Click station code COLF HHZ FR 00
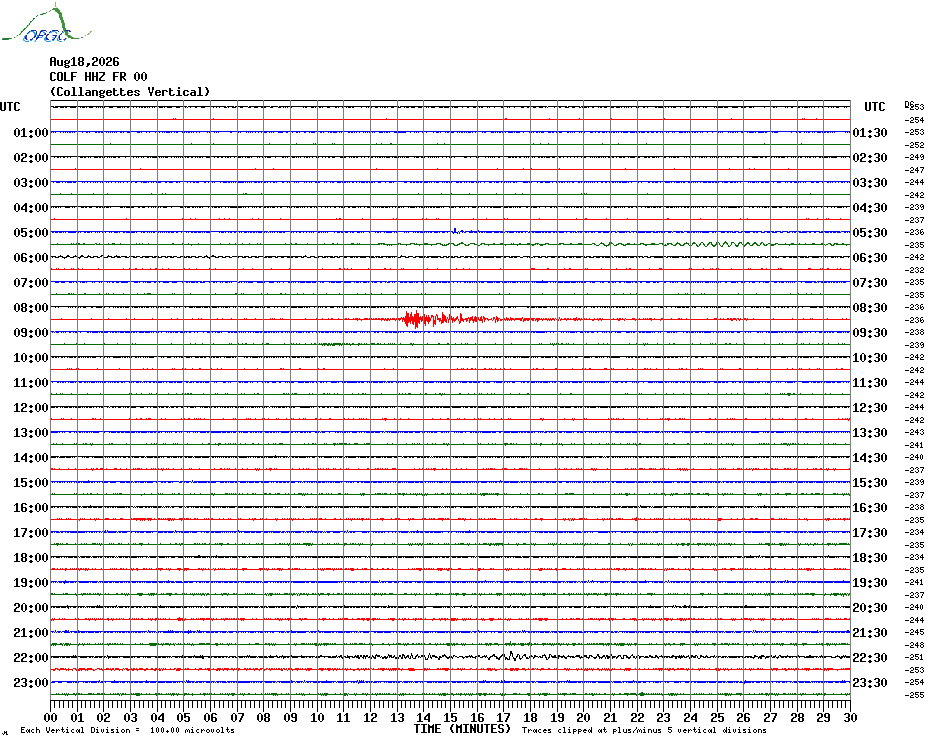Image resolution: width=930 pixels, height=744 pixels. 98,77
